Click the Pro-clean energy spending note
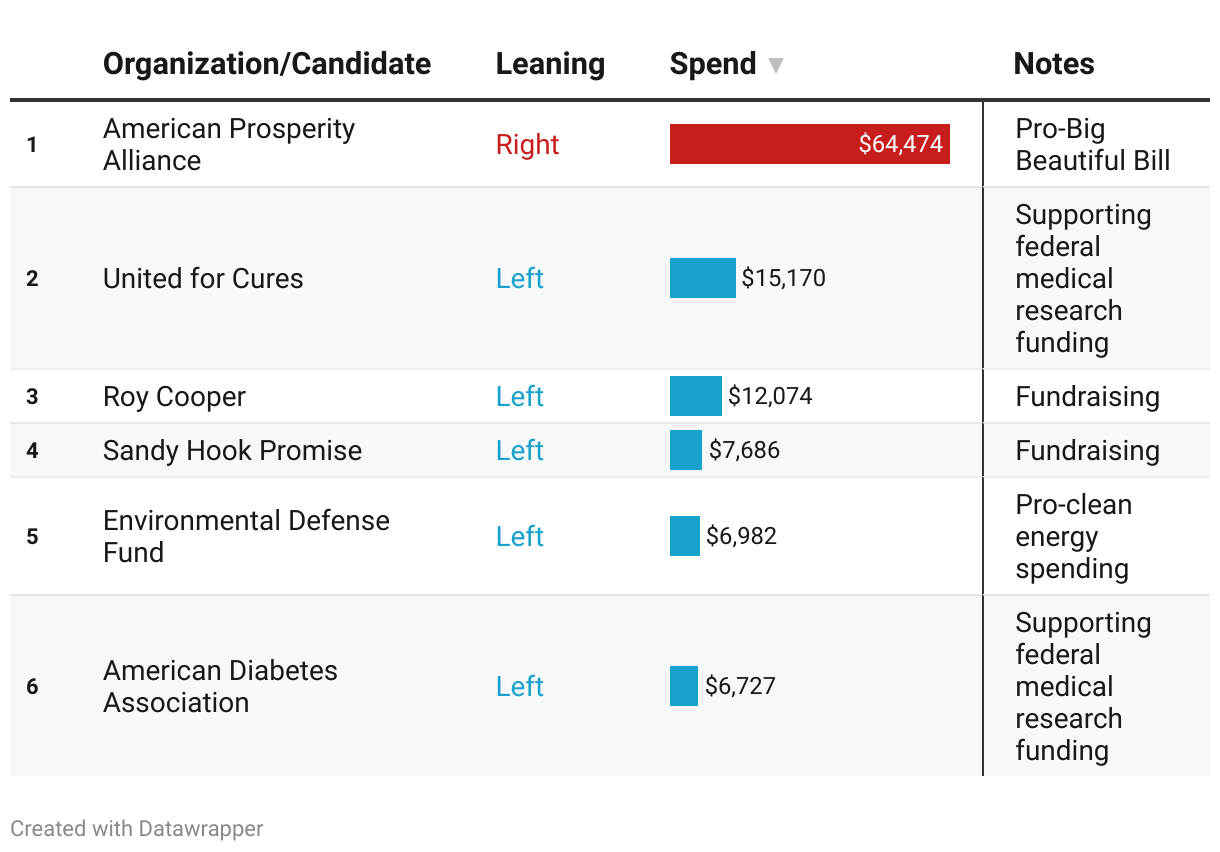 (x=1073, y=536)
